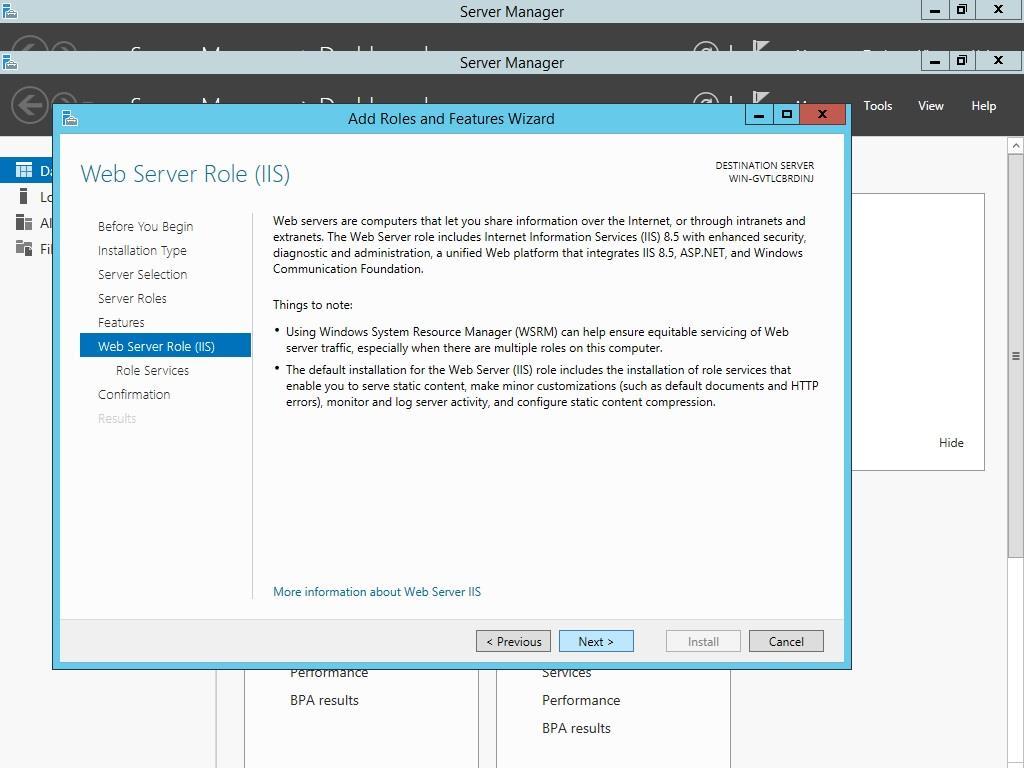
Task: Click Performance above the right BPA results
Action: pos(581,700)
